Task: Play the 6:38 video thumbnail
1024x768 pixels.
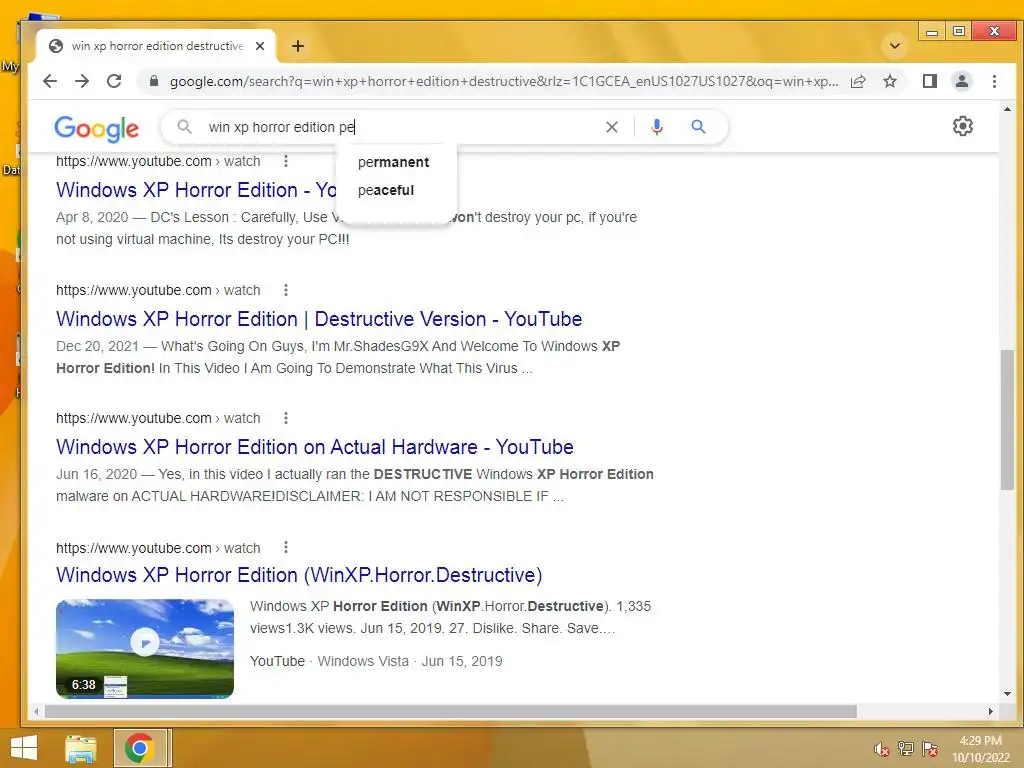Action: coord(145,648)
